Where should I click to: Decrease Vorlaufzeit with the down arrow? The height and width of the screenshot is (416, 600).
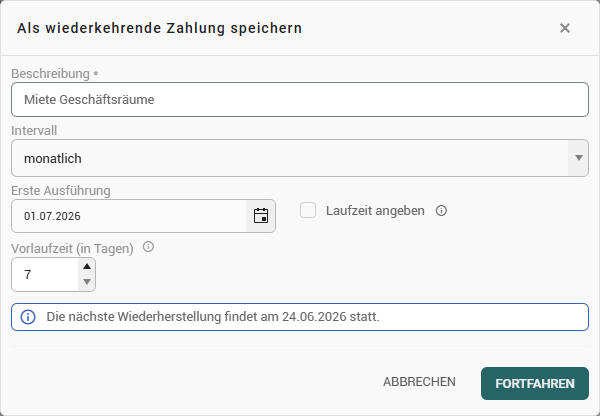click(x=87, y=282)
